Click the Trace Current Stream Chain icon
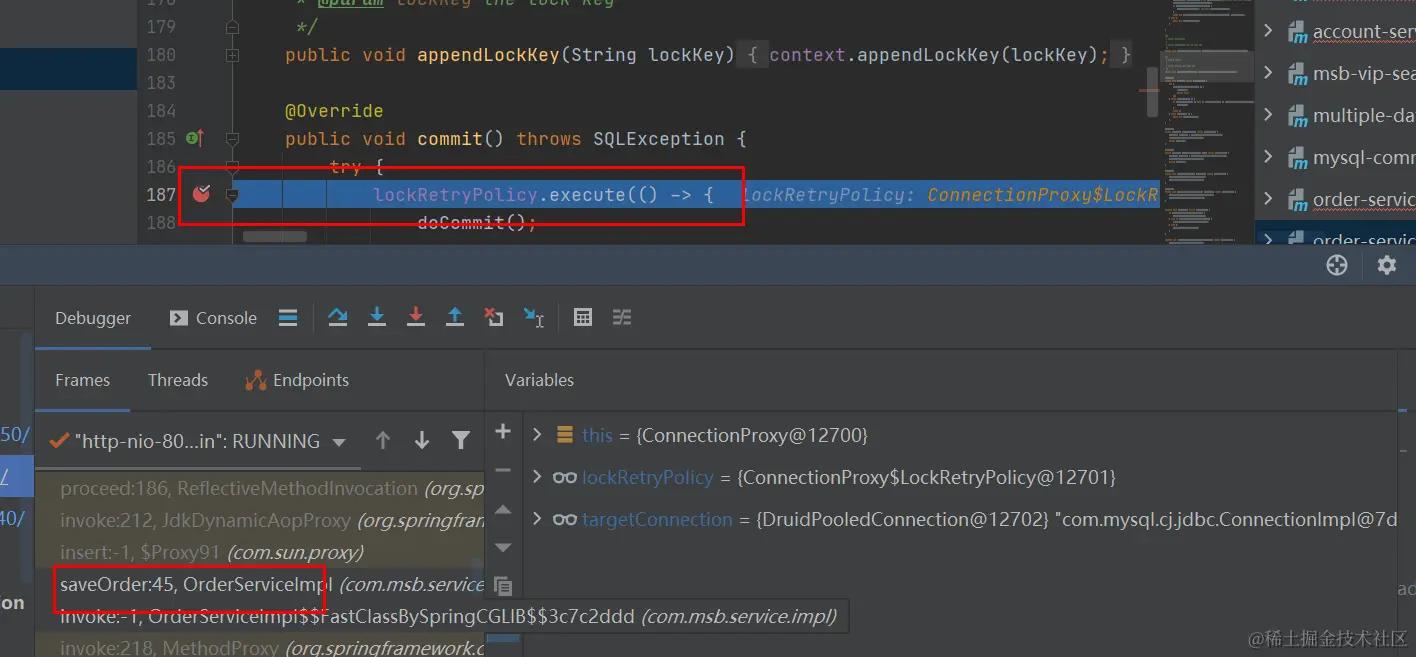The height and width of the screenshot is (657, 1416). (x=622, y=318)
